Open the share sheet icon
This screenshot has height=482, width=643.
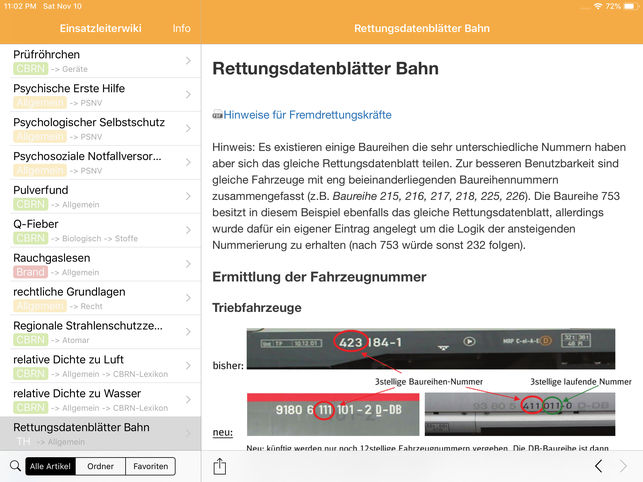pyautogui.click(x=220, y=466)
